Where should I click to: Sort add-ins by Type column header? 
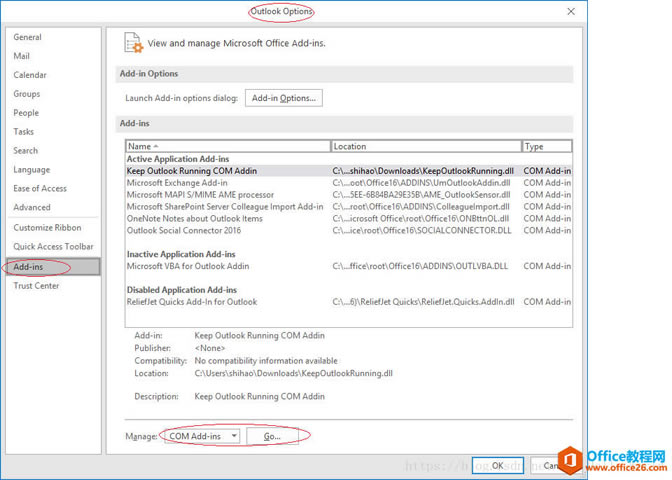(547, 147)
